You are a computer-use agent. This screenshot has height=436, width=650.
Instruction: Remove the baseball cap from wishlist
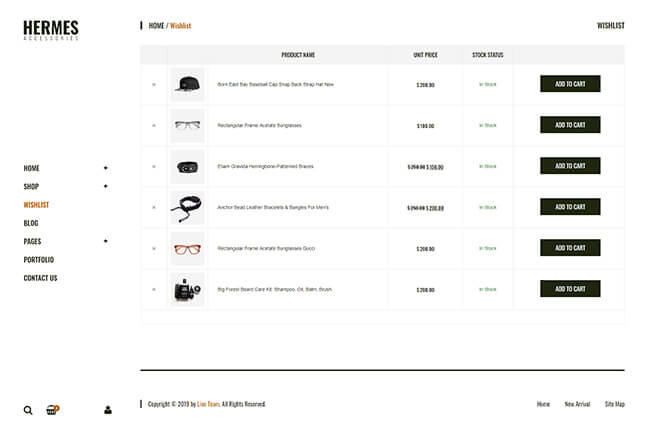pyautogui.click(x=154, y=84)
